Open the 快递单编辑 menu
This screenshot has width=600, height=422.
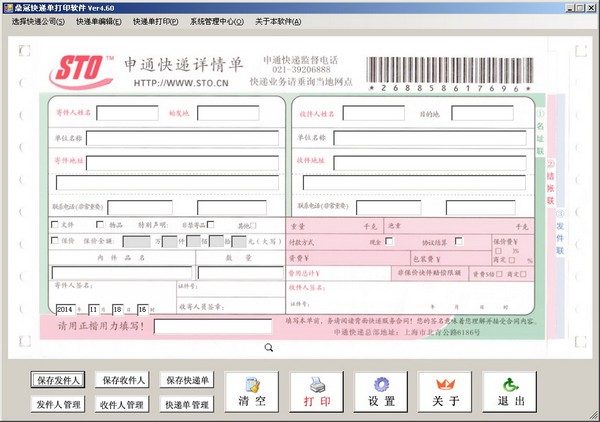pyautogui.click(x=99, y=22)
